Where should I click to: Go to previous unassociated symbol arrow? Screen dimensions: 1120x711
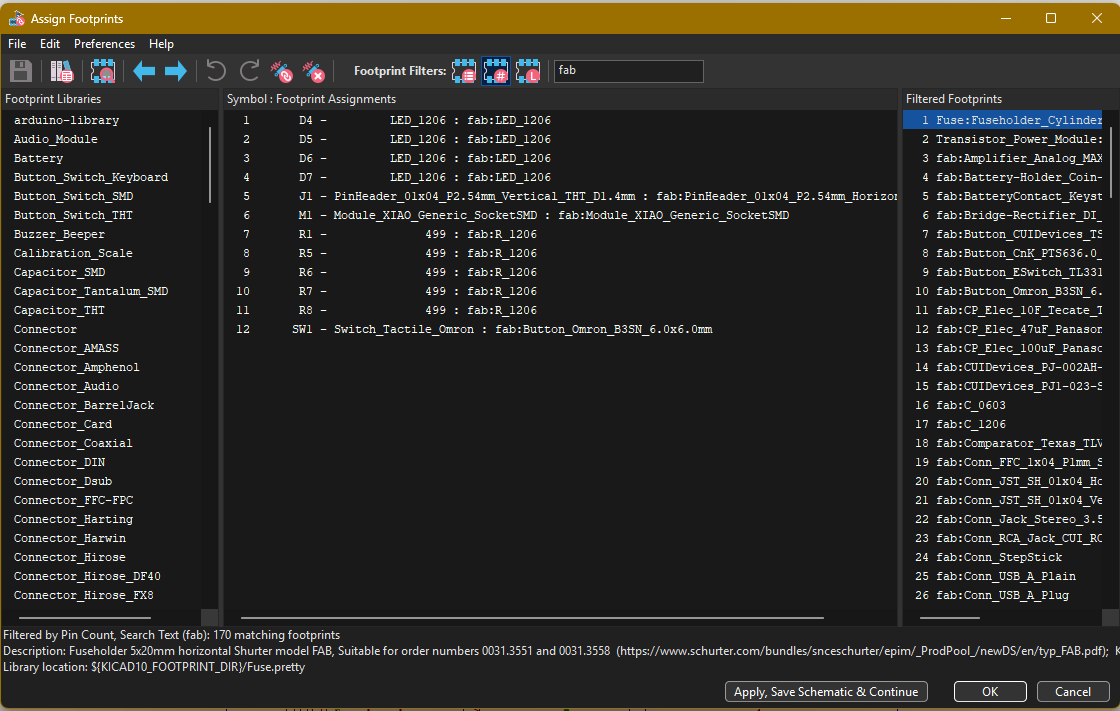point(144,71)
